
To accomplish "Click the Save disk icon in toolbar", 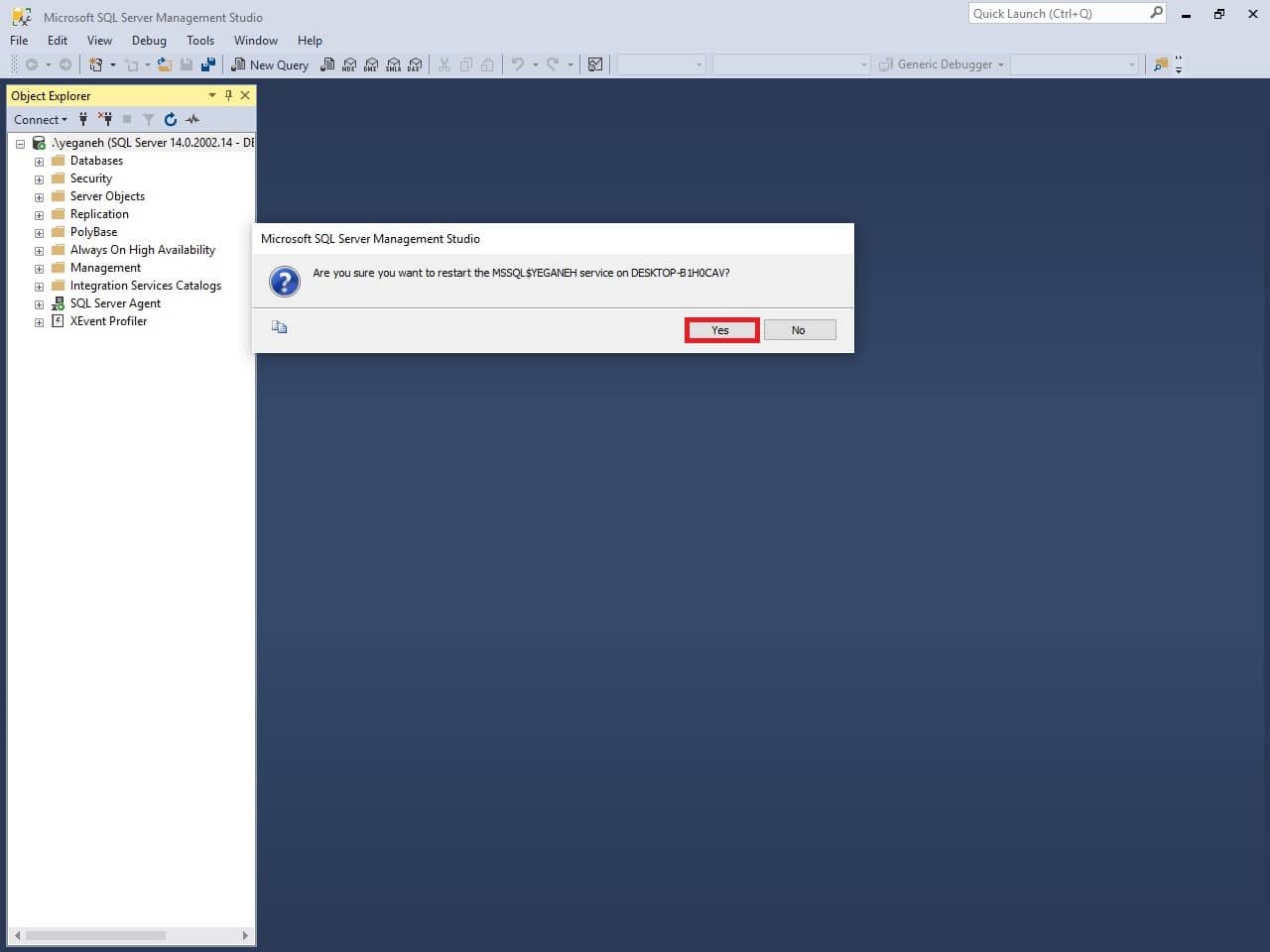I will pyautogui.click(x=187, y=64).
